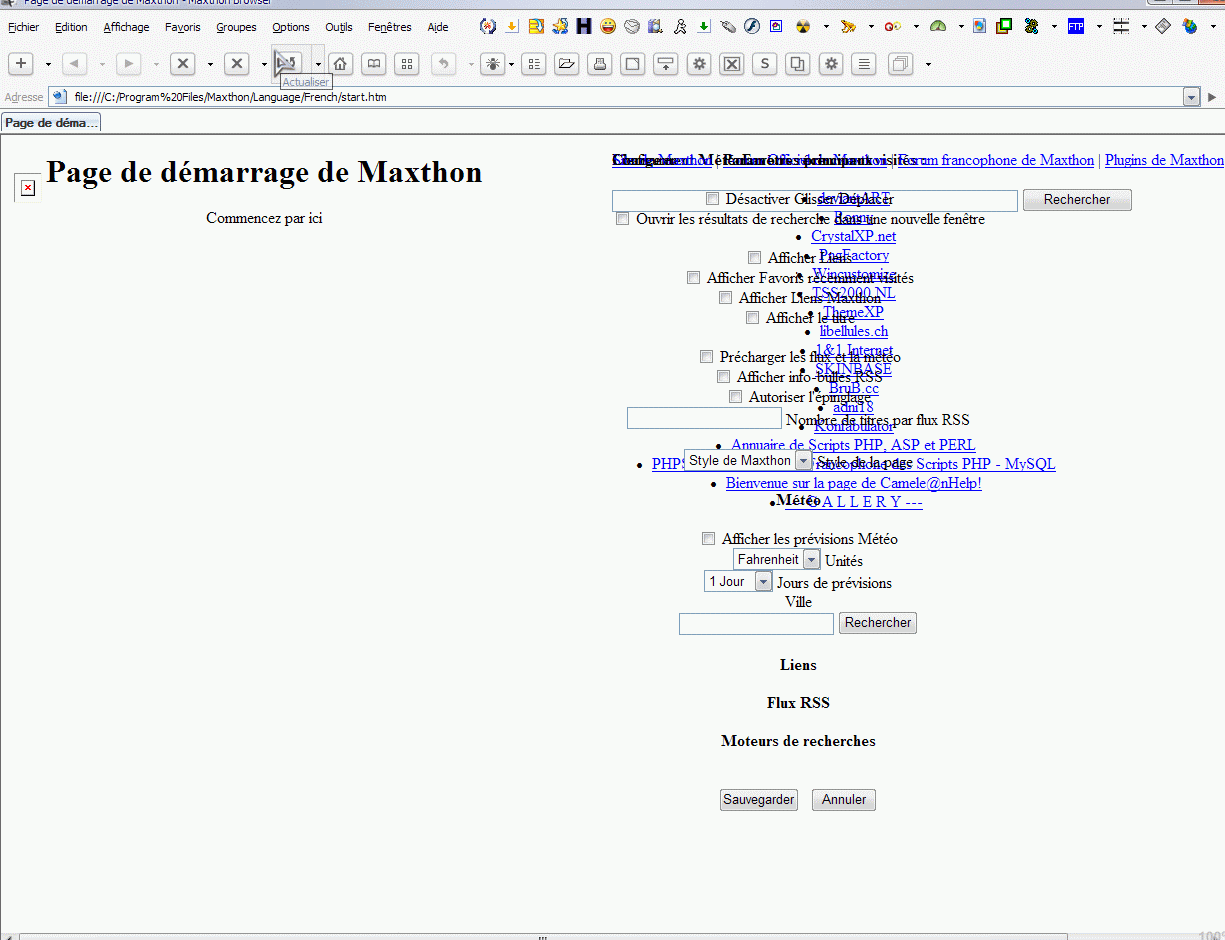Open the Edition menu
The height and width of the screenshot is (940, 1225).
[71, 27]
